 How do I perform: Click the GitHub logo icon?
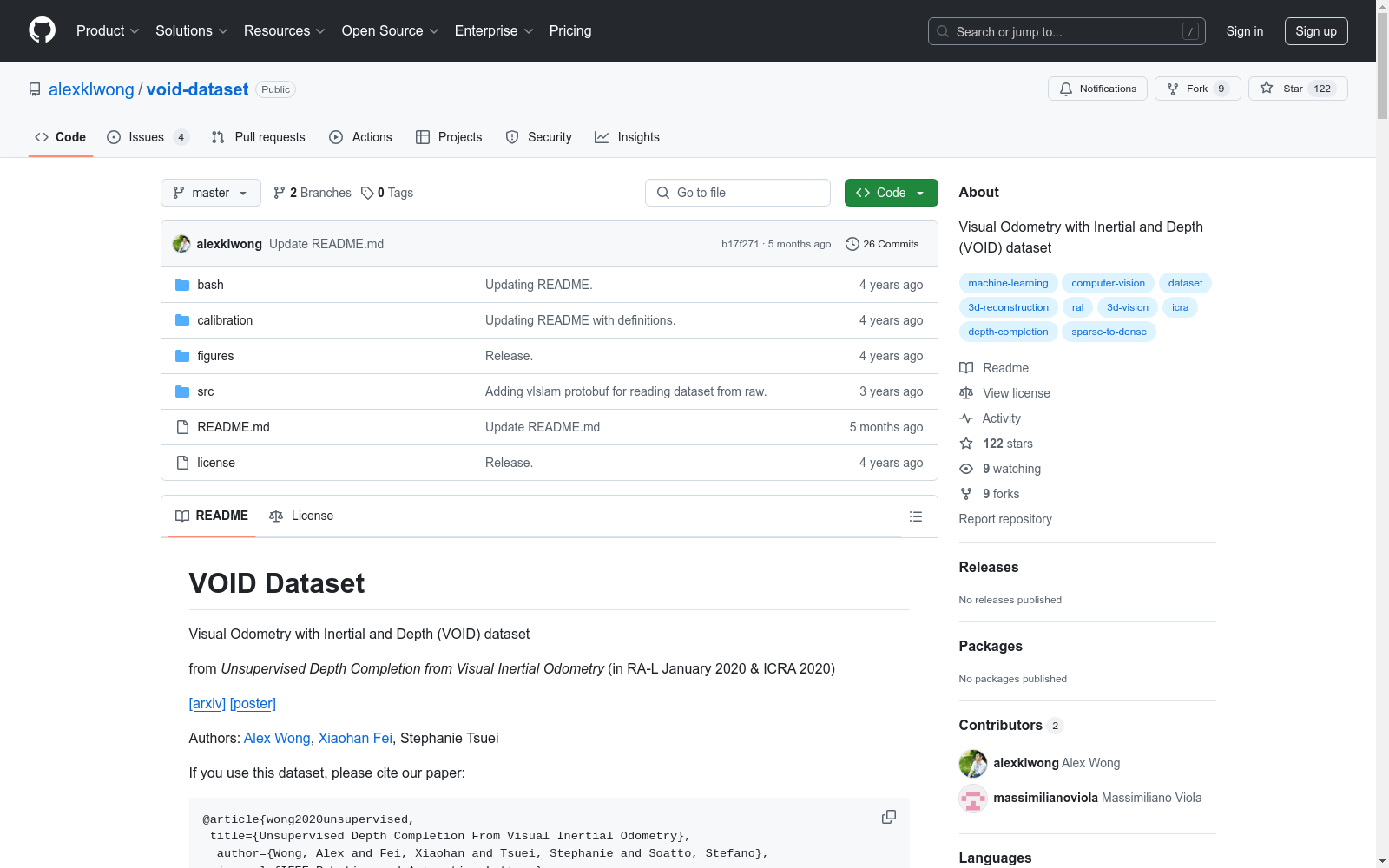click(x=42, y=30)
